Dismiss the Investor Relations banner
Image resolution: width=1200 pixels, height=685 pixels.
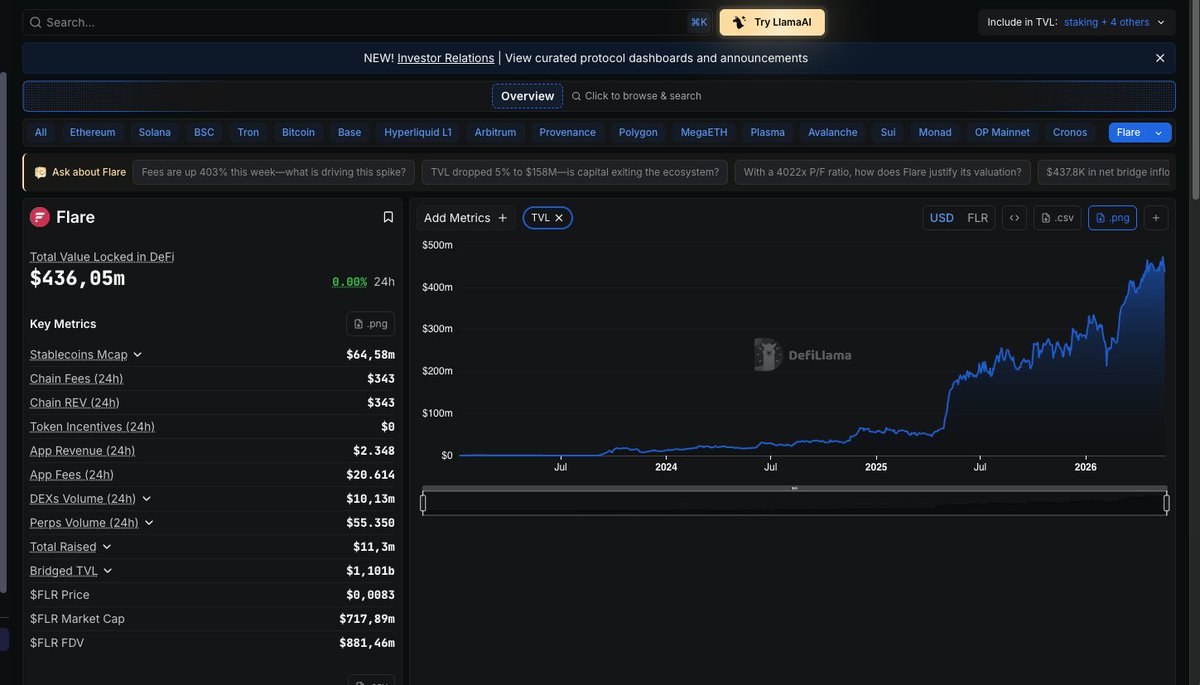(x=1160, y=58)
